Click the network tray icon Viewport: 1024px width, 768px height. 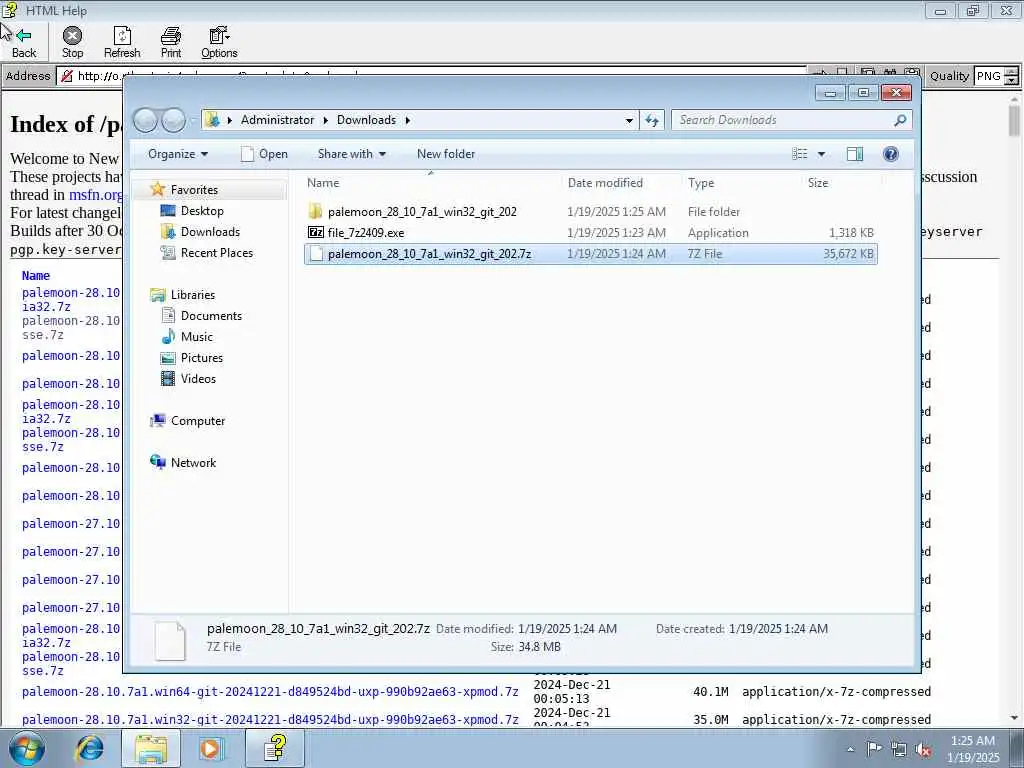899,750
